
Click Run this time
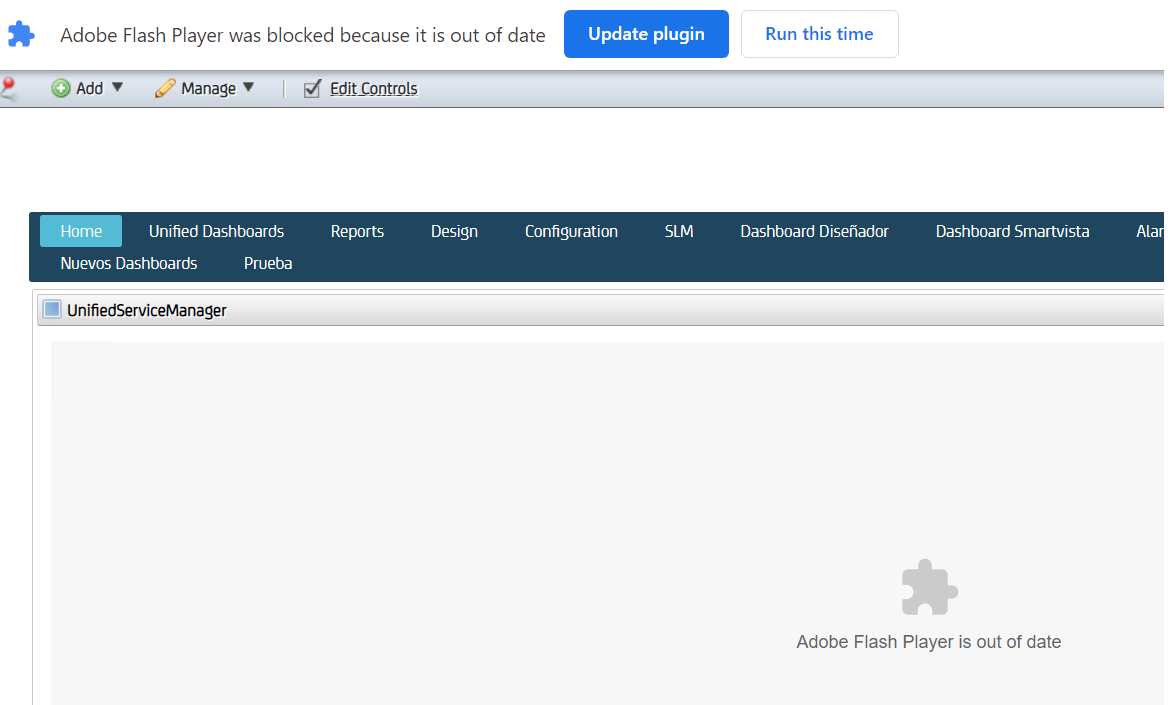819,33
